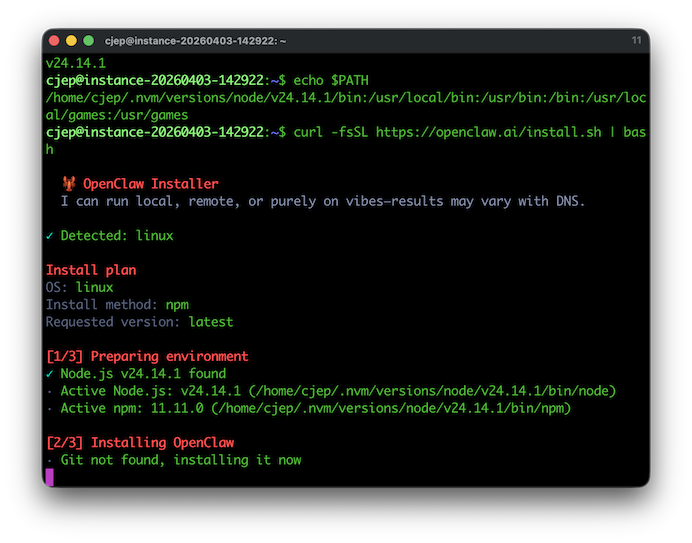The width and height of the screenshot is (692, 543).
Task: Click the lobster icon beside OpenClaw Installer
Action: click(x=69, y=184)
